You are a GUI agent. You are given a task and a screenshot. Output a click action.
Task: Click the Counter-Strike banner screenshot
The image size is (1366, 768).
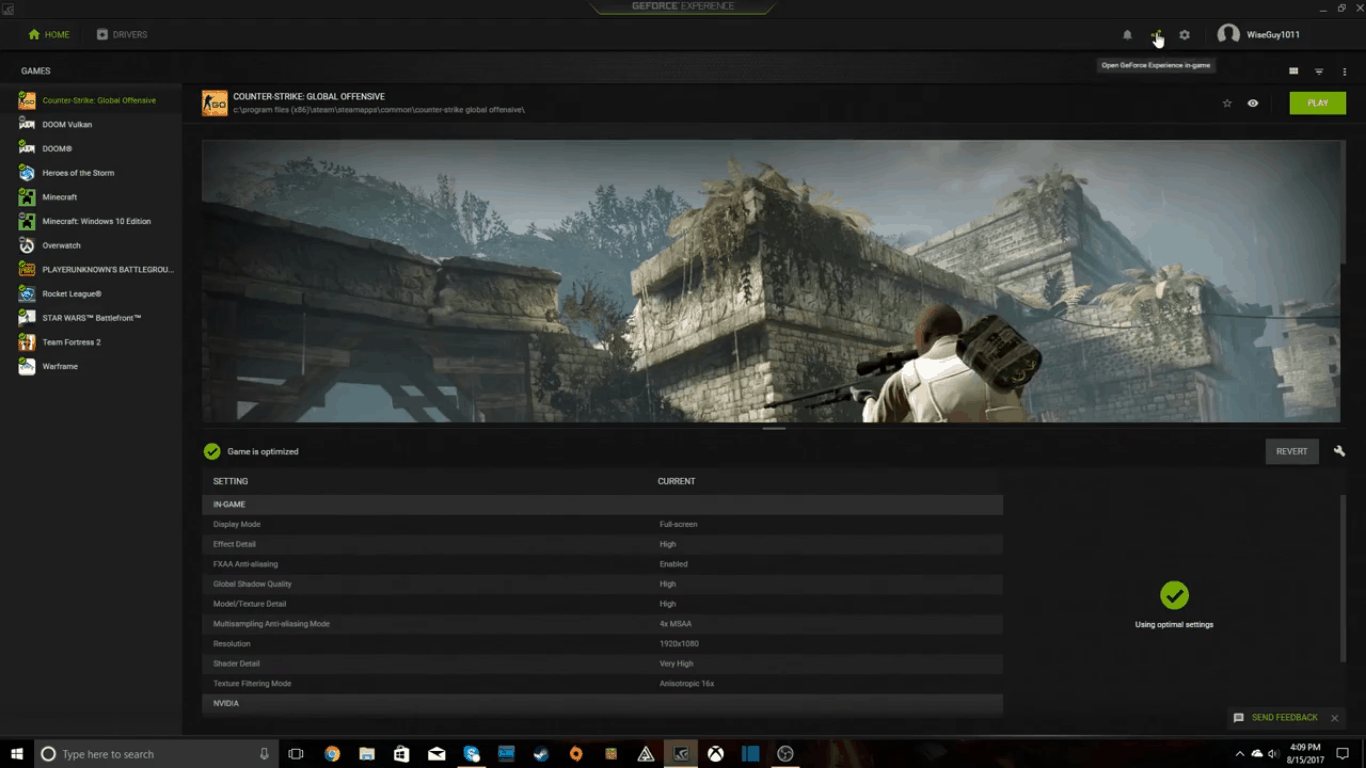tap(771, 281)
